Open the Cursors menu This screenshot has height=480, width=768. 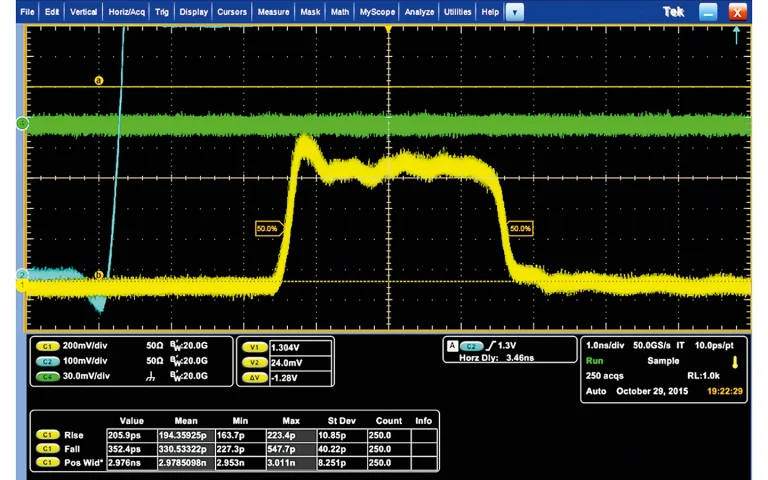click(x=232, y=12)
